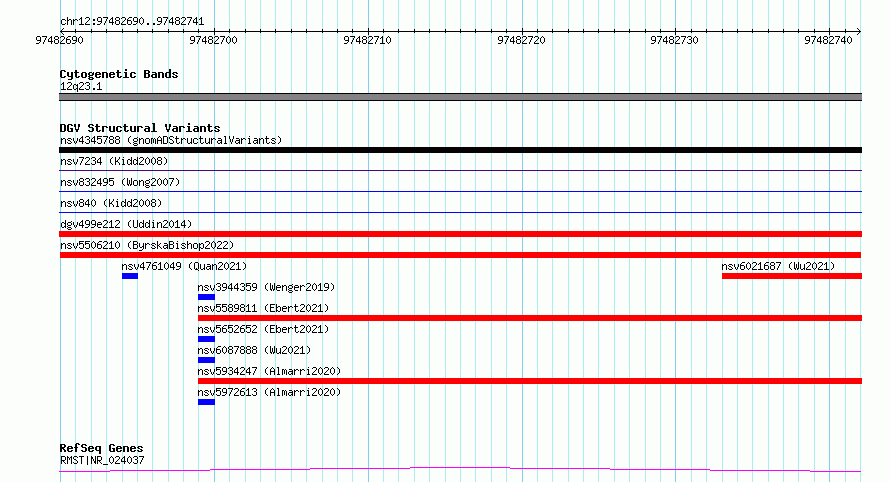Select the blue nsv4761049 variant block

[x=129, y=276]
